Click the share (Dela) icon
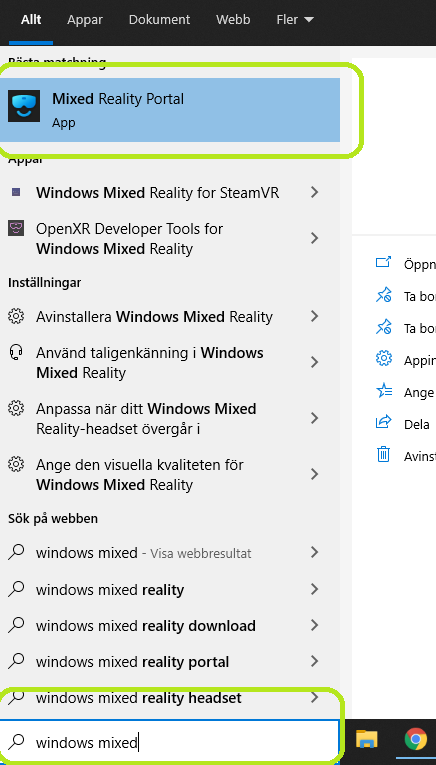Image resolution: width=436 pixels, height=765 pixels. pos(384,421)
